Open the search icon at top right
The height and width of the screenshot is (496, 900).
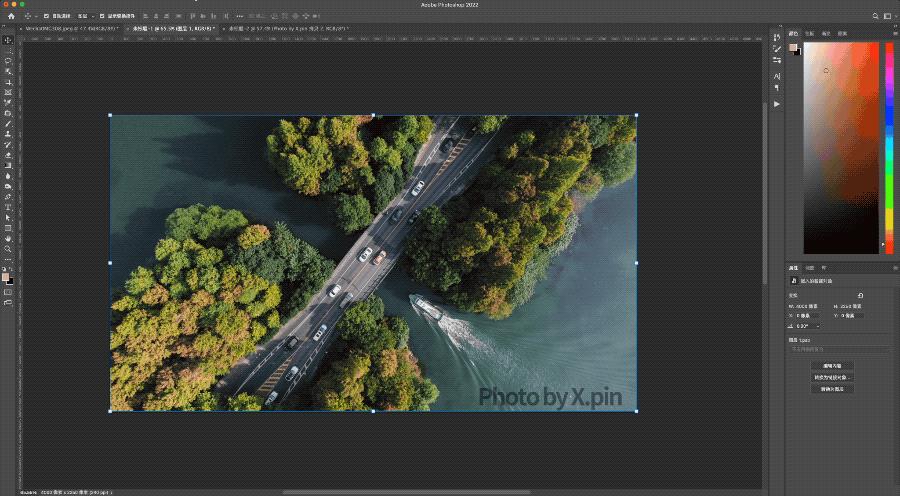(x=874, y=17)
